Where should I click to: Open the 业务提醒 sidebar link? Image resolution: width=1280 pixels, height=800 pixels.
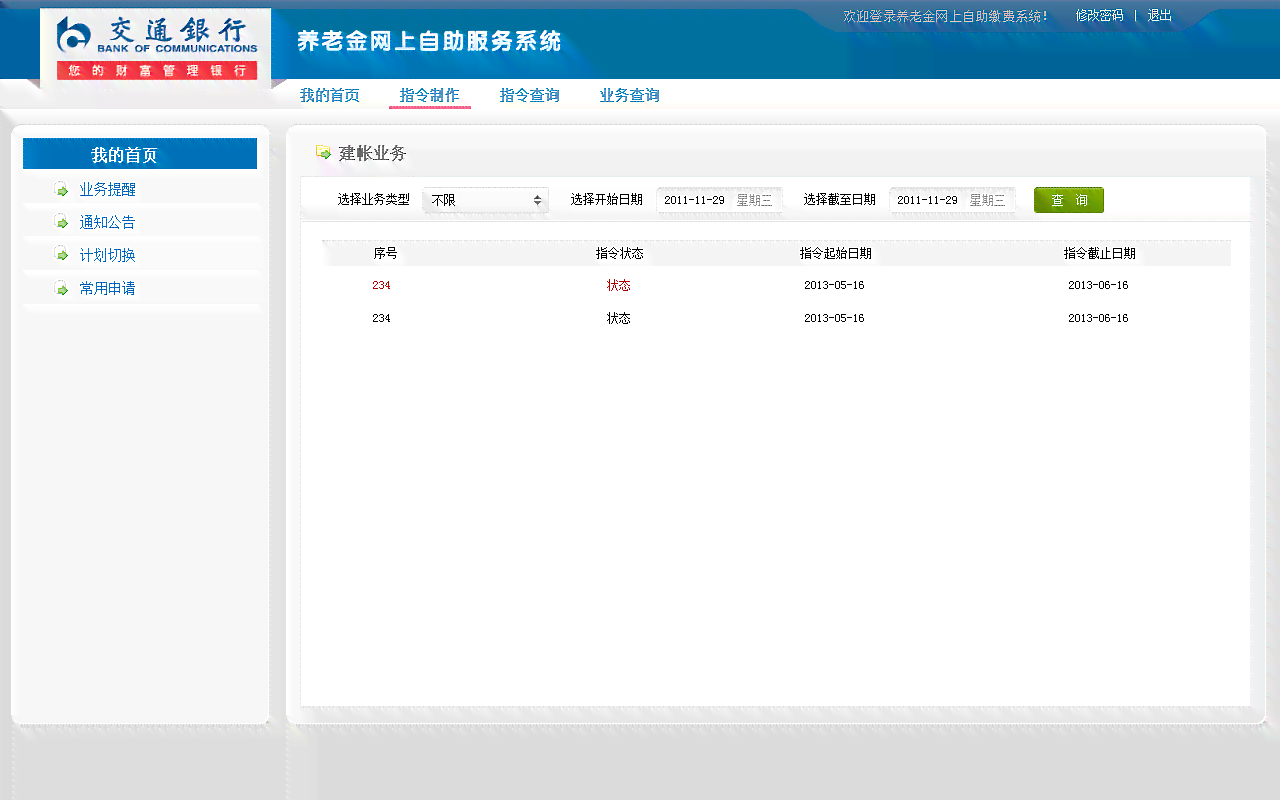[108, 190]
